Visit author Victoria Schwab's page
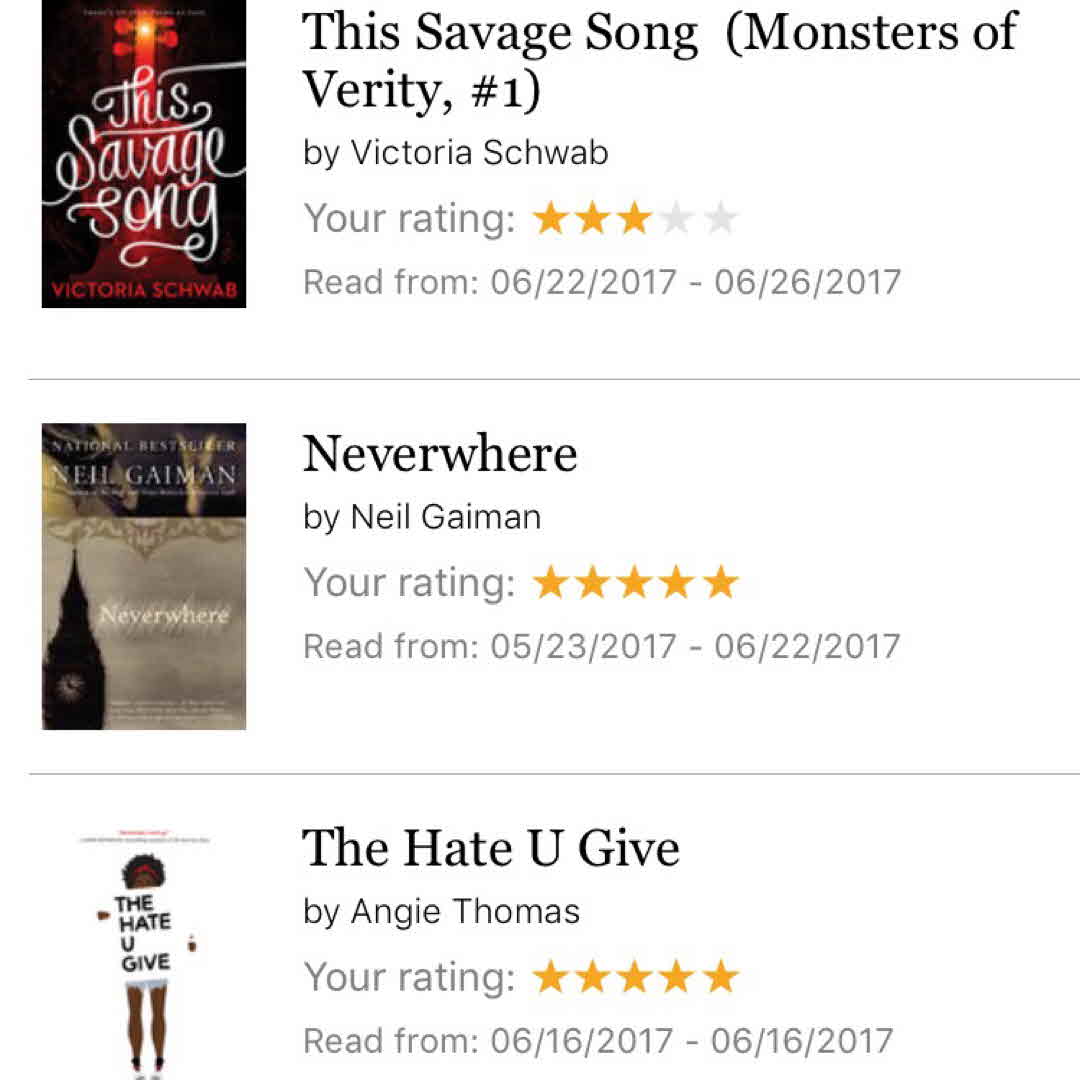The height and width of the screenshot is (1080, 1080). coord(478,153)
